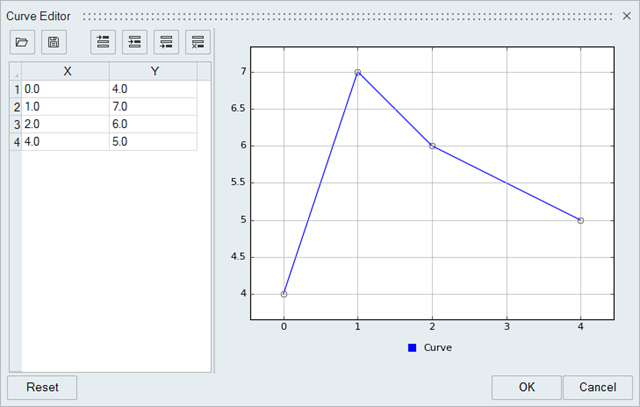Click the blue Curve legend swatch
Screen dimensions: 640x407
412,348
